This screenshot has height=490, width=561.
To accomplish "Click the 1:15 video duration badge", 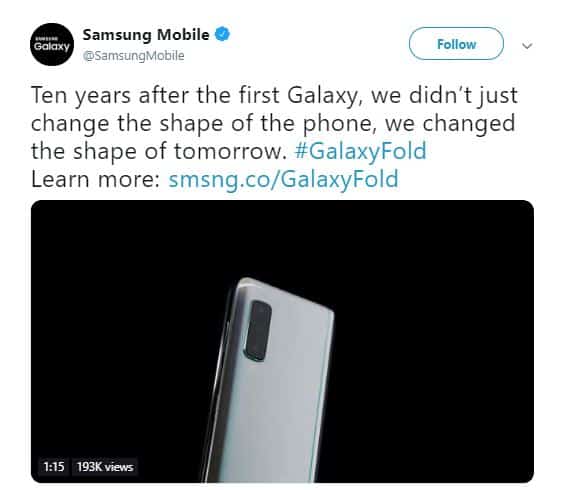I will click(x=54, y=467).
